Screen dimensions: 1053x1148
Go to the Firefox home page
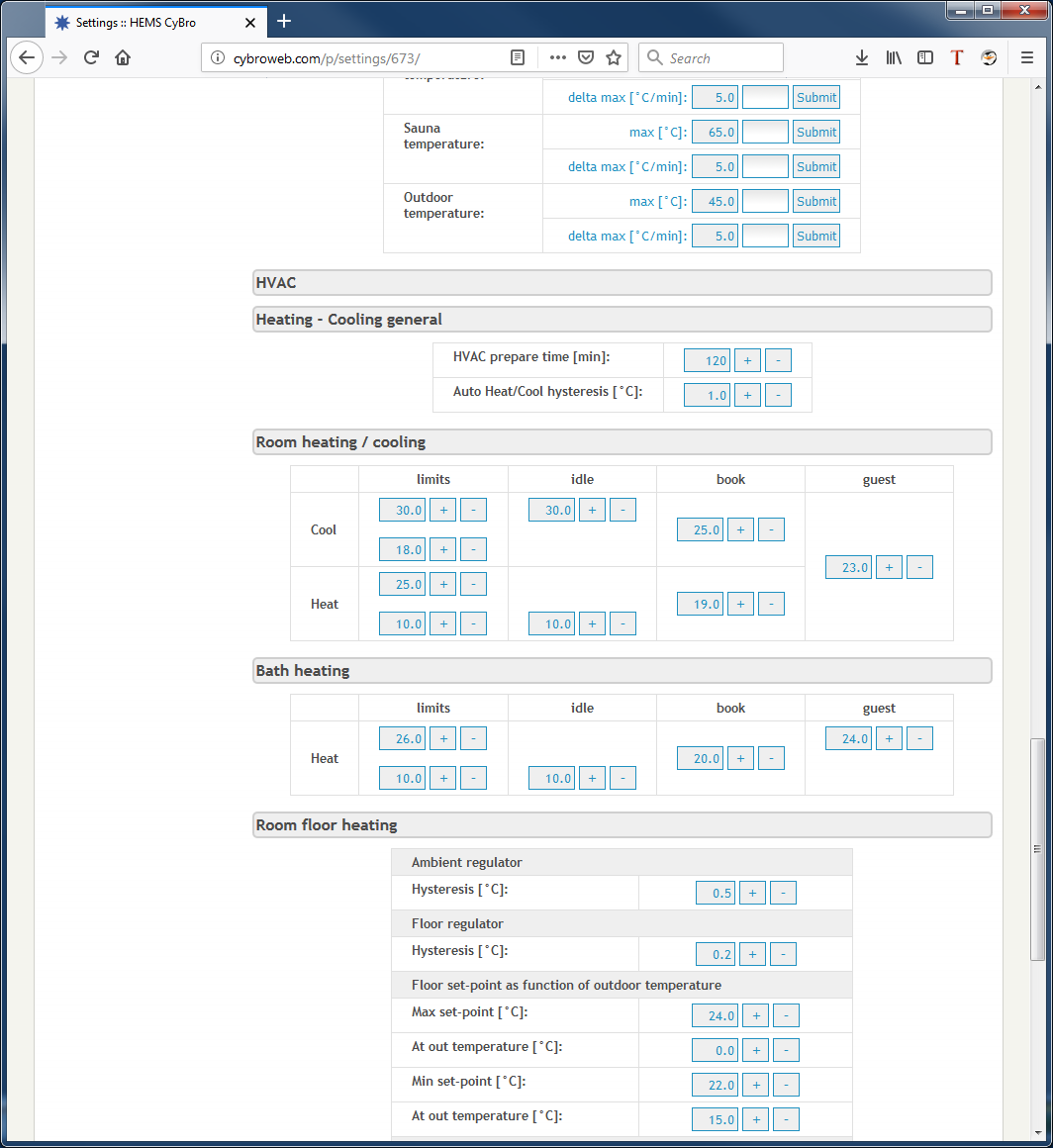(123, 57)
